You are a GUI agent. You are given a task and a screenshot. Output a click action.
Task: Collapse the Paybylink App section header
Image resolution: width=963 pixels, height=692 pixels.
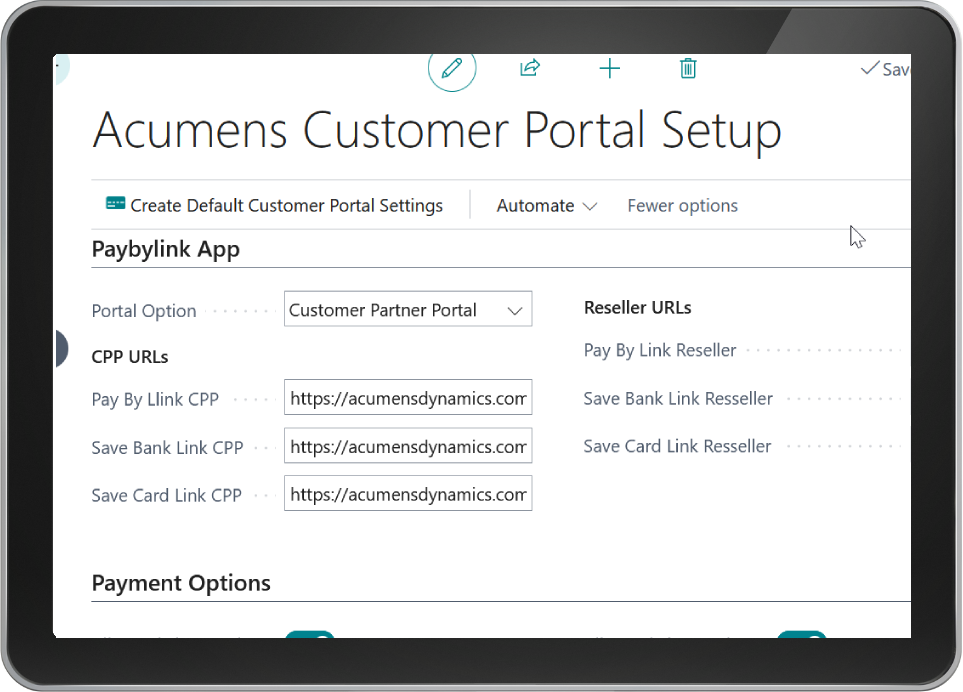[166, 249]
